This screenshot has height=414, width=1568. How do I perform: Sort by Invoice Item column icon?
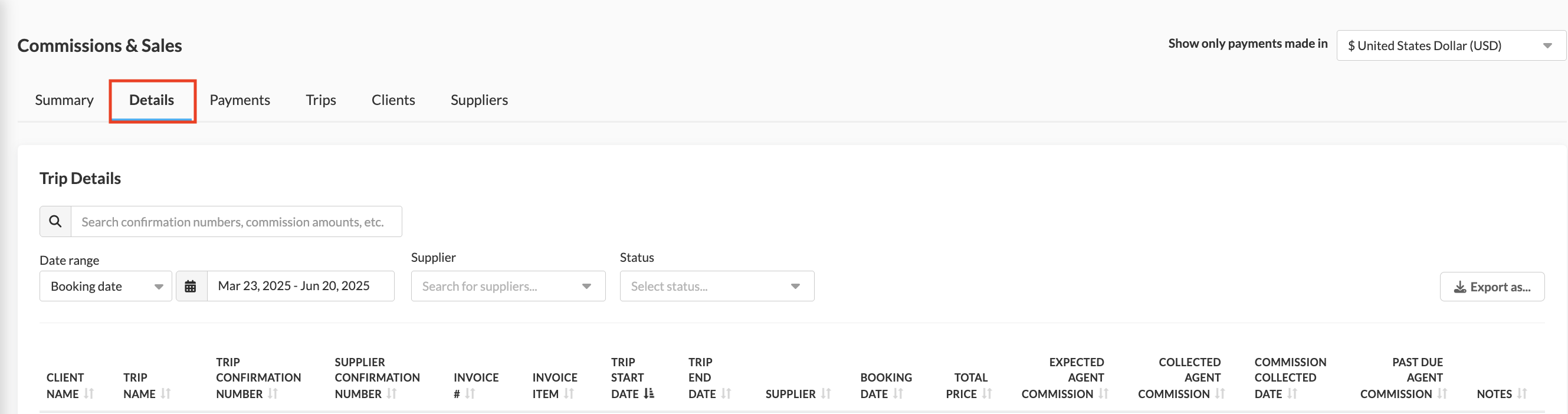click(x=569, y=394)
